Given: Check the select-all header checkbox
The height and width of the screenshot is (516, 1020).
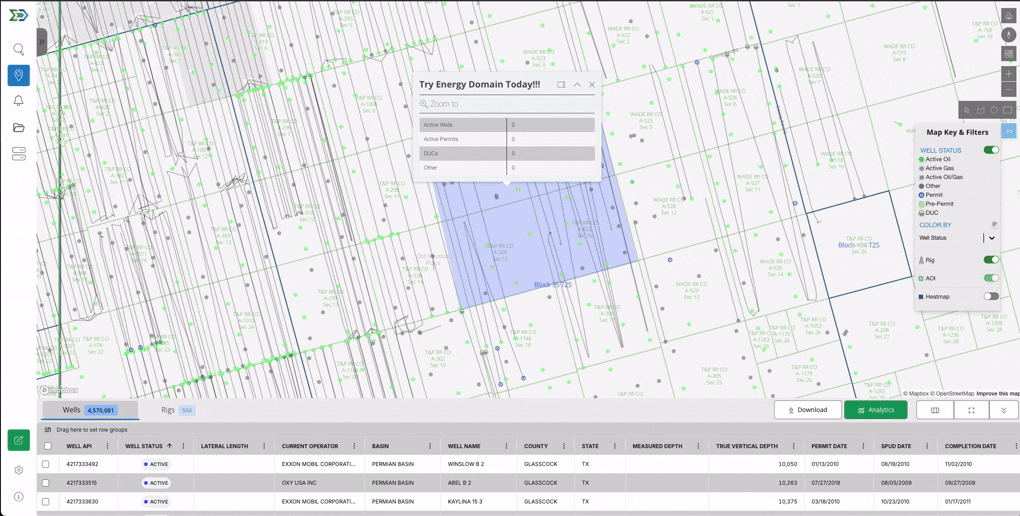Looking at the screenshot, I should click(x=47, y=446).
